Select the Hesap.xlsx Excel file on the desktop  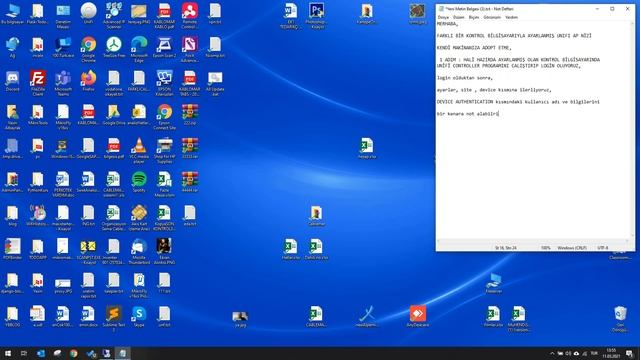(367, 149)
